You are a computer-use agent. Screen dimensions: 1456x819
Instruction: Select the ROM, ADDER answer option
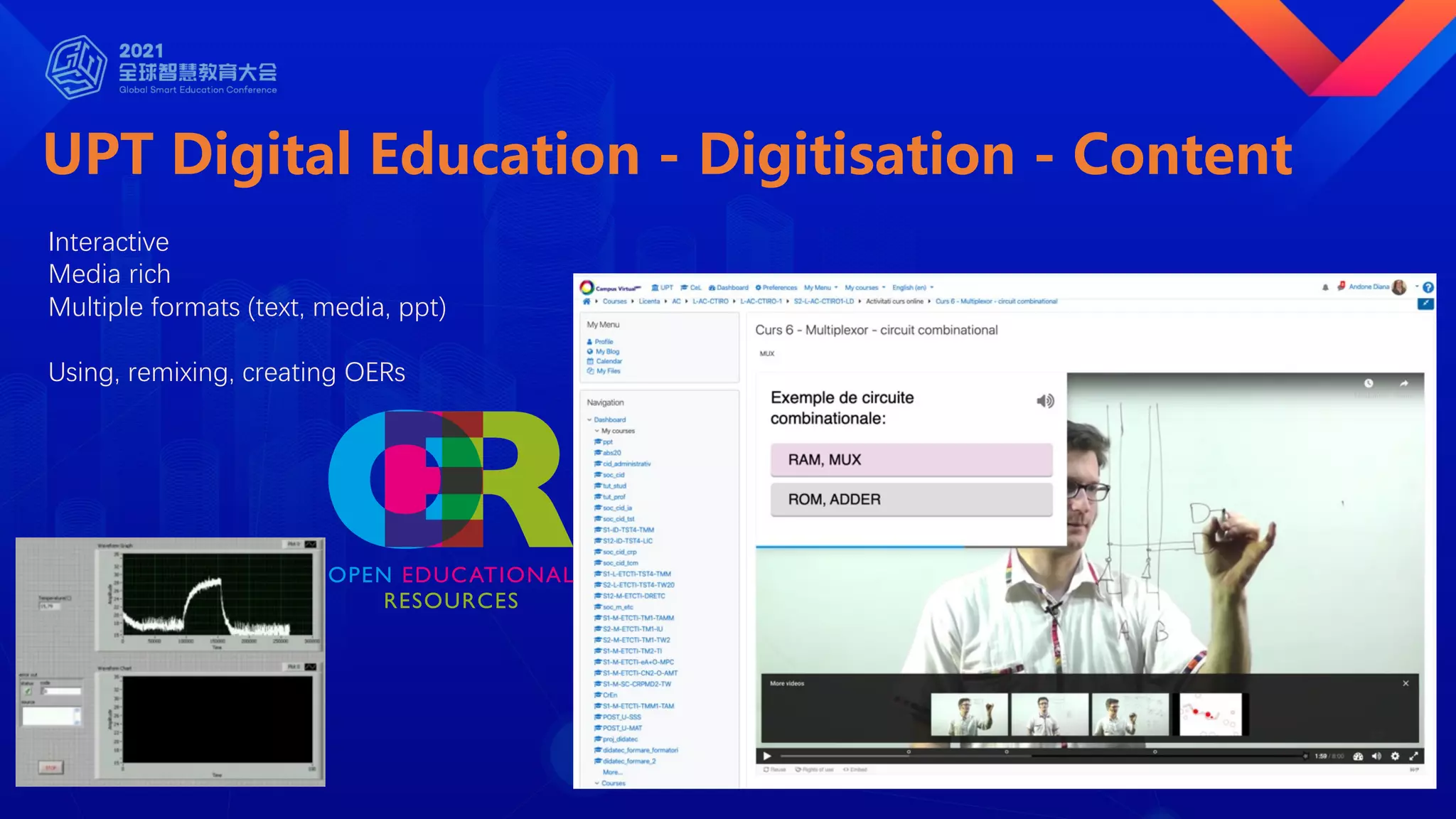(x=911, y=500)
